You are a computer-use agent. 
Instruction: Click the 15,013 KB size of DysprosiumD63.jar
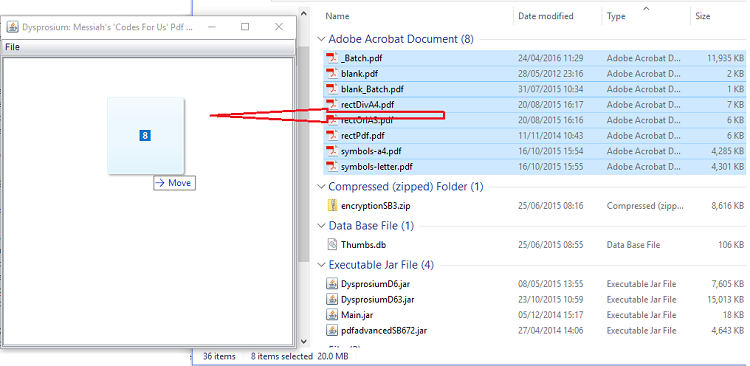726,299
